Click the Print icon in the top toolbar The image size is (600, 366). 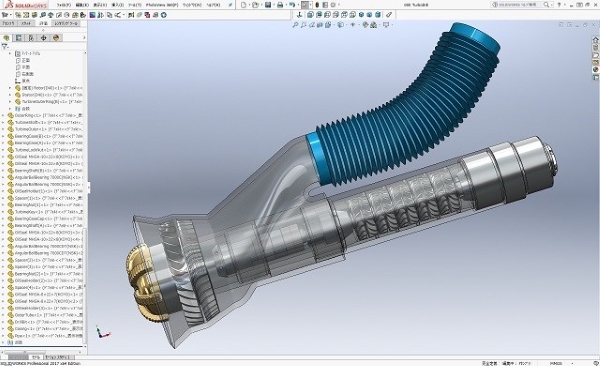tap(280, 5)
